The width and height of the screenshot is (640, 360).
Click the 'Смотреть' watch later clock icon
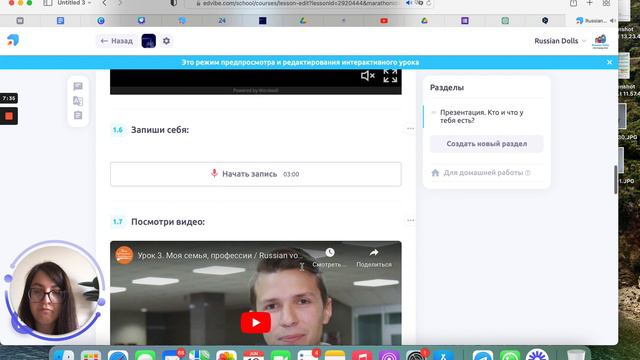click(330, 253)
